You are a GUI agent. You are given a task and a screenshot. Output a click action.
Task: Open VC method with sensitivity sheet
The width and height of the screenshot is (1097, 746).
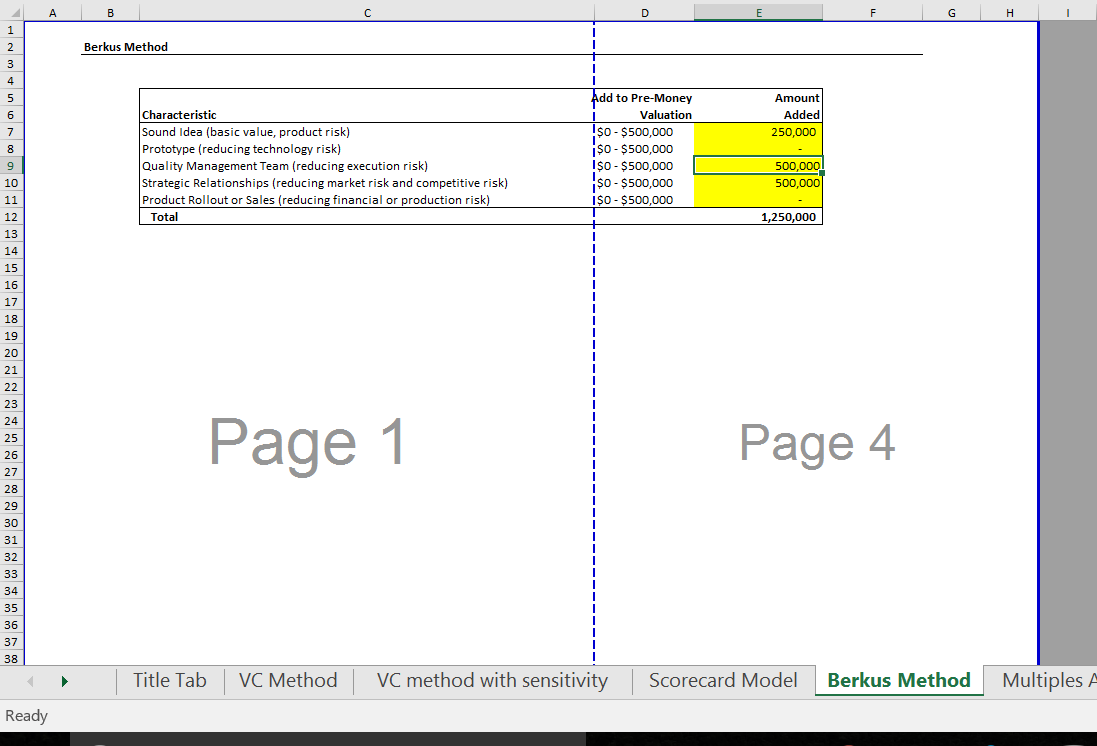pyautogui.click(x=492, y=680)
